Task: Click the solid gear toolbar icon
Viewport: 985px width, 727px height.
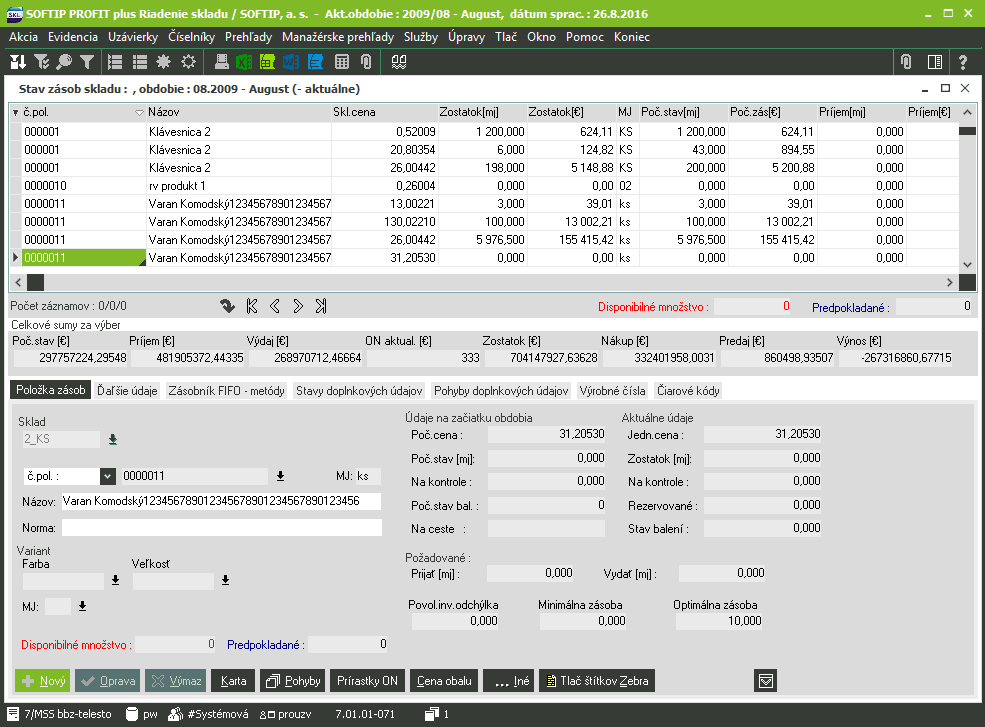Action: coord(163,62)
